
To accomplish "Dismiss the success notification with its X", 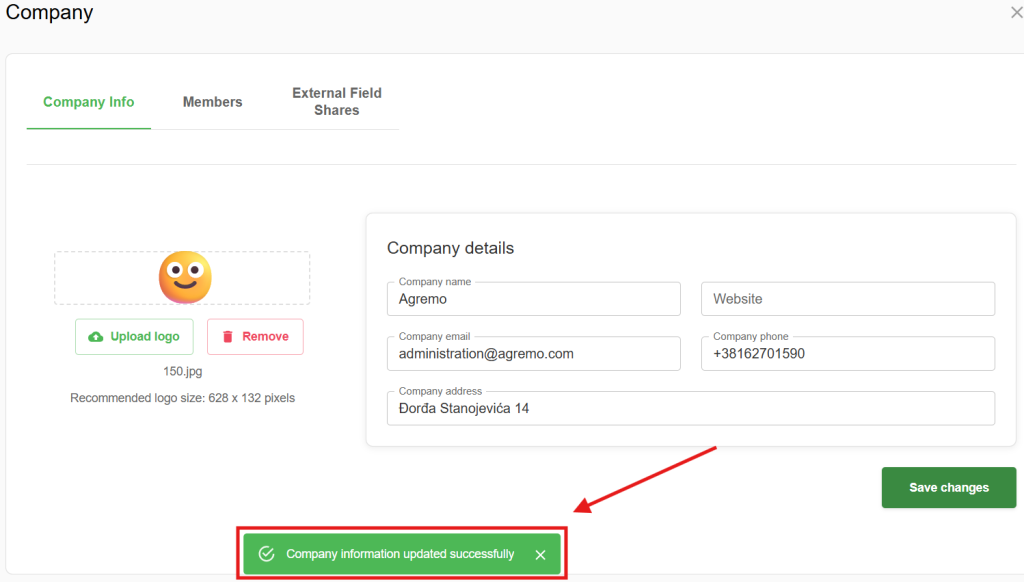I will tap(540, 555).
